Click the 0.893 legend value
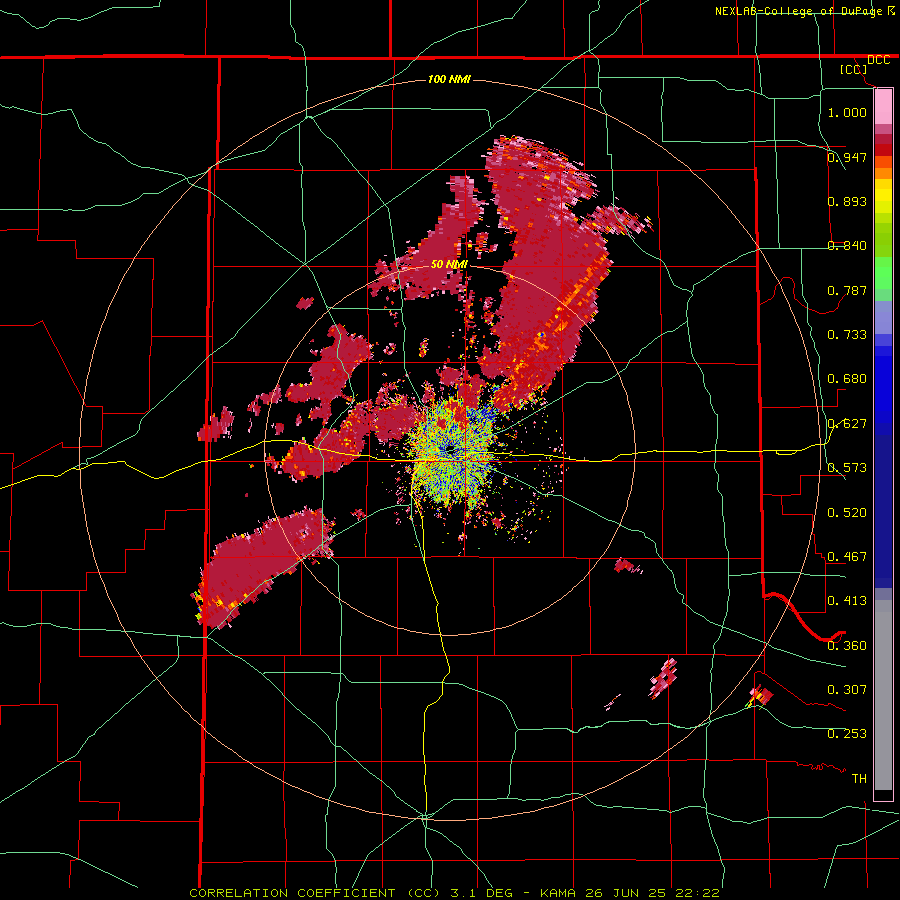 pos(847,201)
